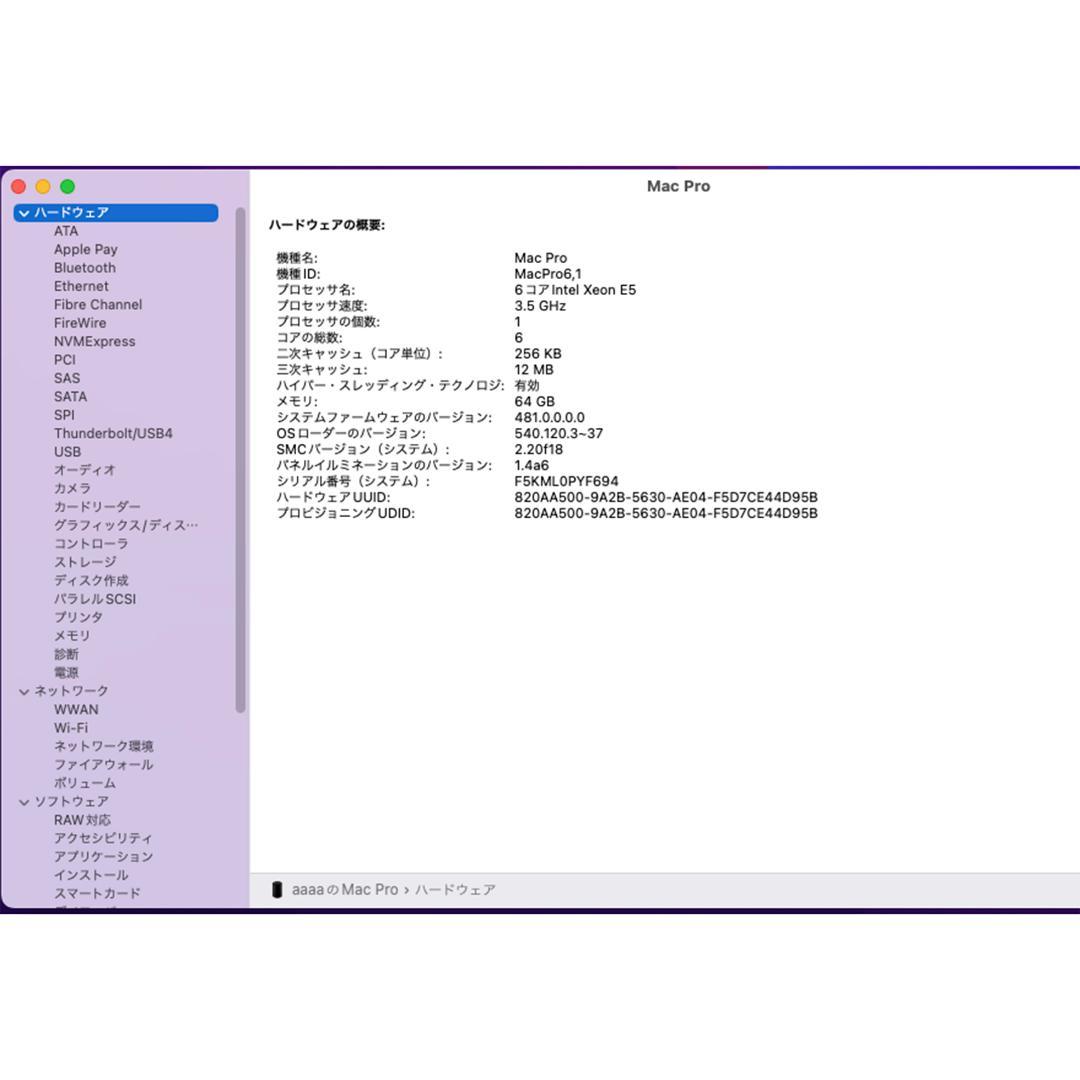Select SPI in the sidebar
The image size is (1080, 1080).
(64, 415)
